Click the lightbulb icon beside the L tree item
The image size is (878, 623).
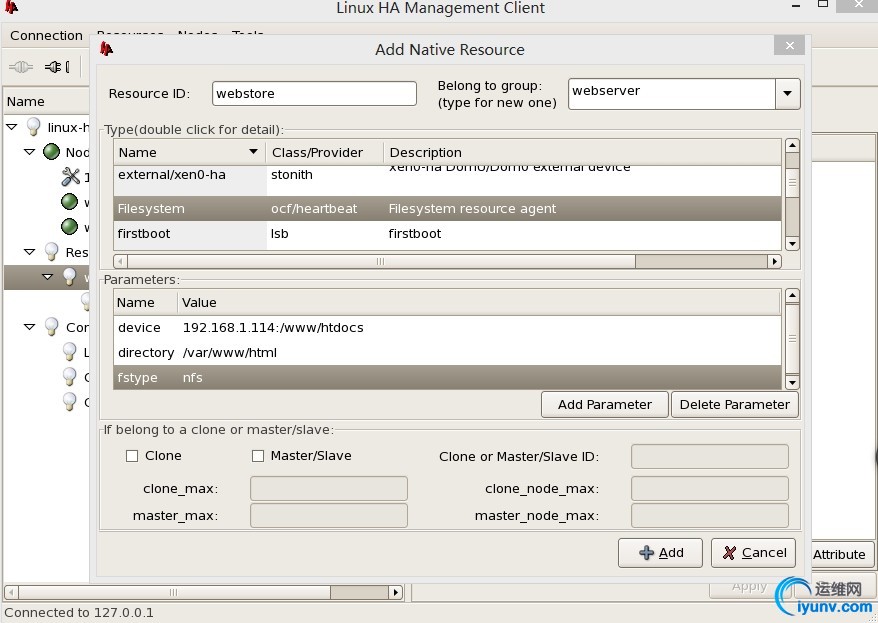[x=70, y=352]
